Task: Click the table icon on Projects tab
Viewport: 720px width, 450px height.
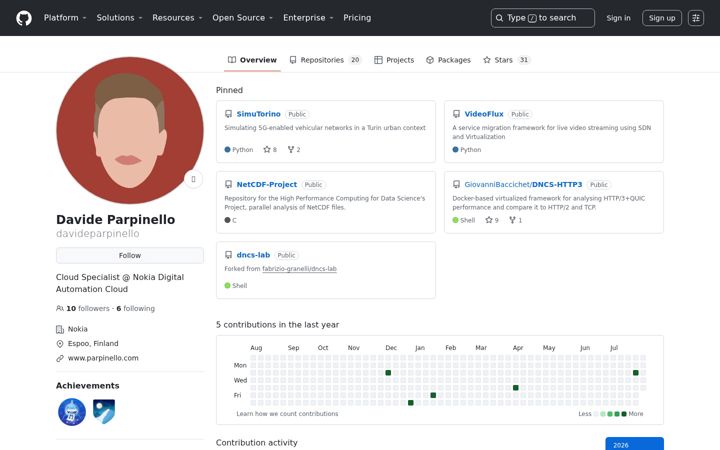Action: pos(378,60)
